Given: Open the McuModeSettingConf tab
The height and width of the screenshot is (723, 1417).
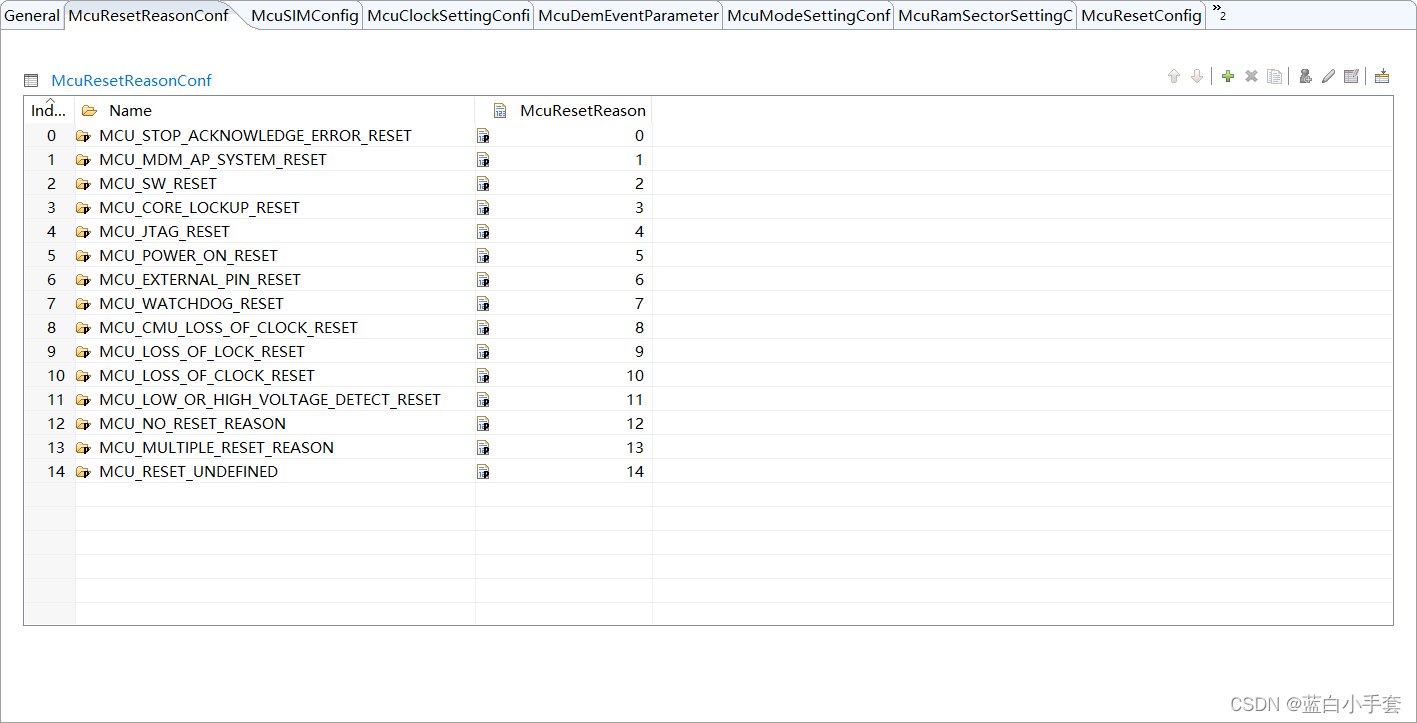Looking at the screenshot, I should (x=808, y=15).
